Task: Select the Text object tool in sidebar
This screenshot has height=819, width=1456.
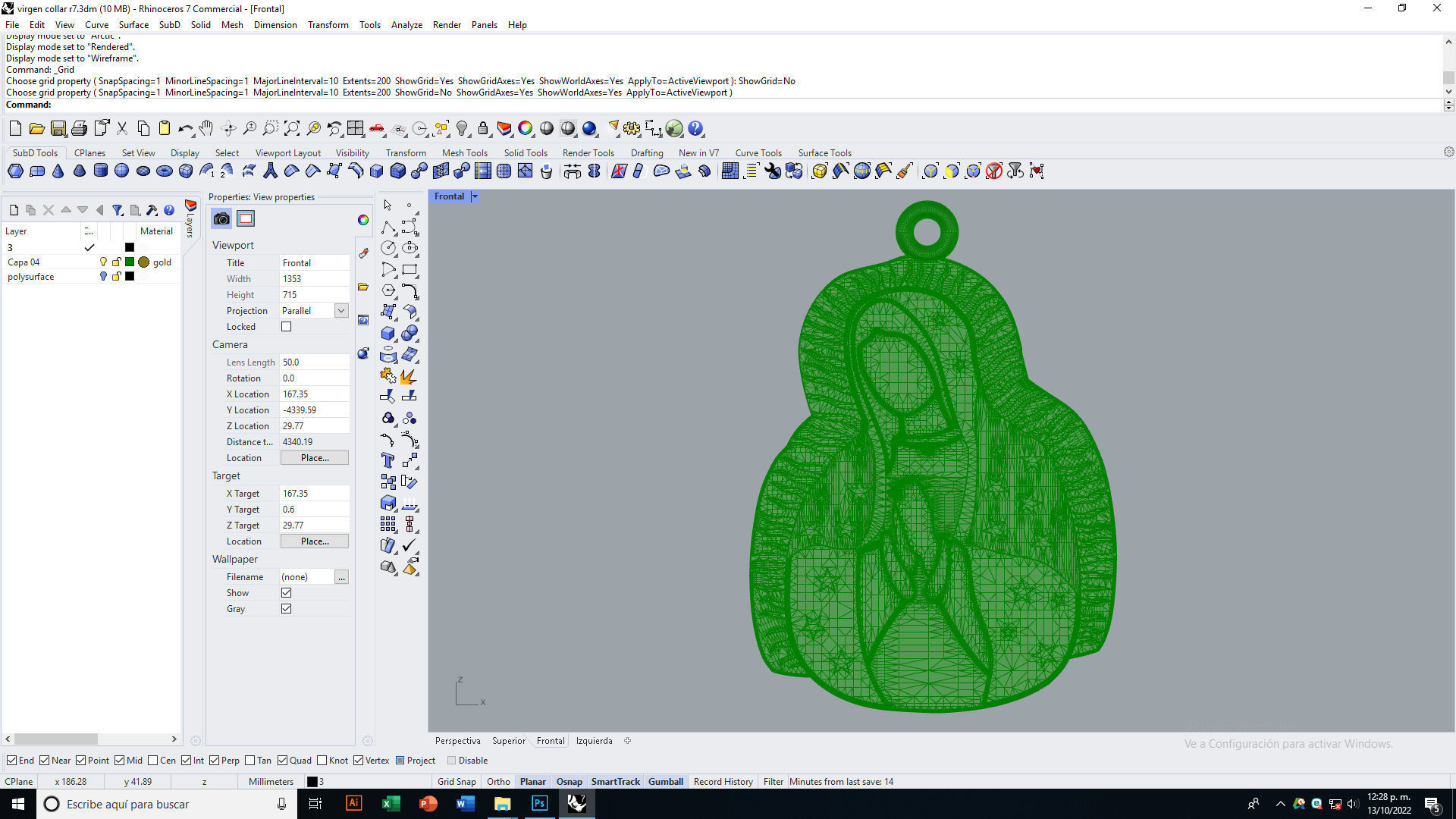Action: tap(388, 460)
